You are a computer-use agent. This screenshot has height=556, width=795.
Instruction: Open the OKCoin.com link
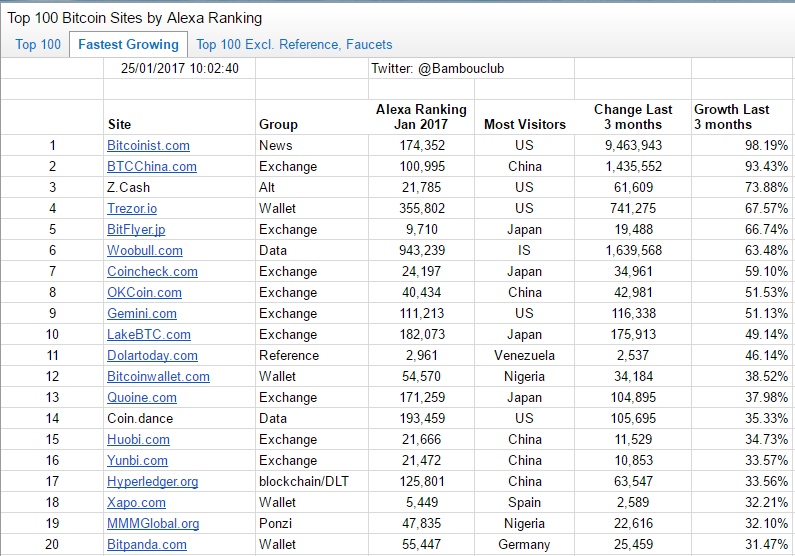pyautogui.click(x=144, y=292)
